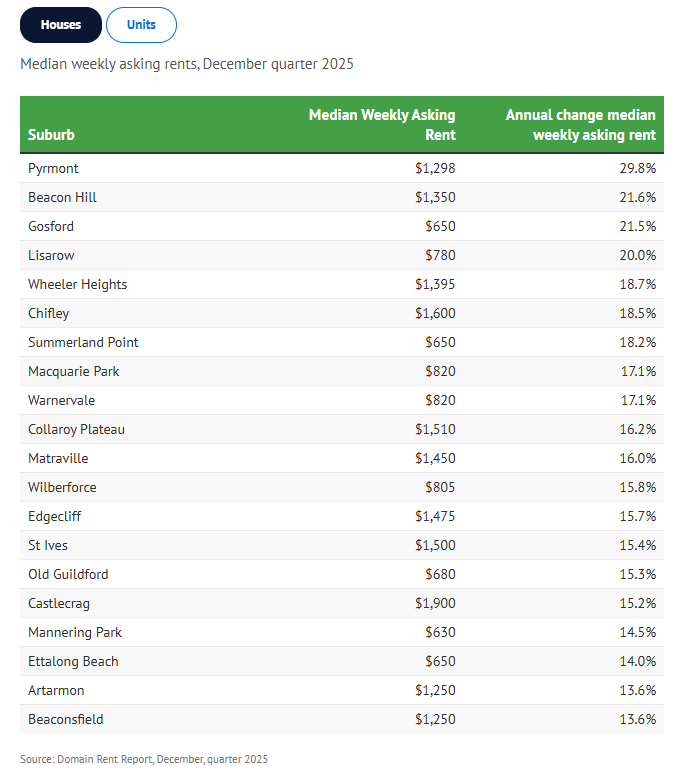Image resolution: width=683 pixels, height=772 pixels.
Task: Click Annual change median weekly asking rent header
Action: (x=580, y=125)
